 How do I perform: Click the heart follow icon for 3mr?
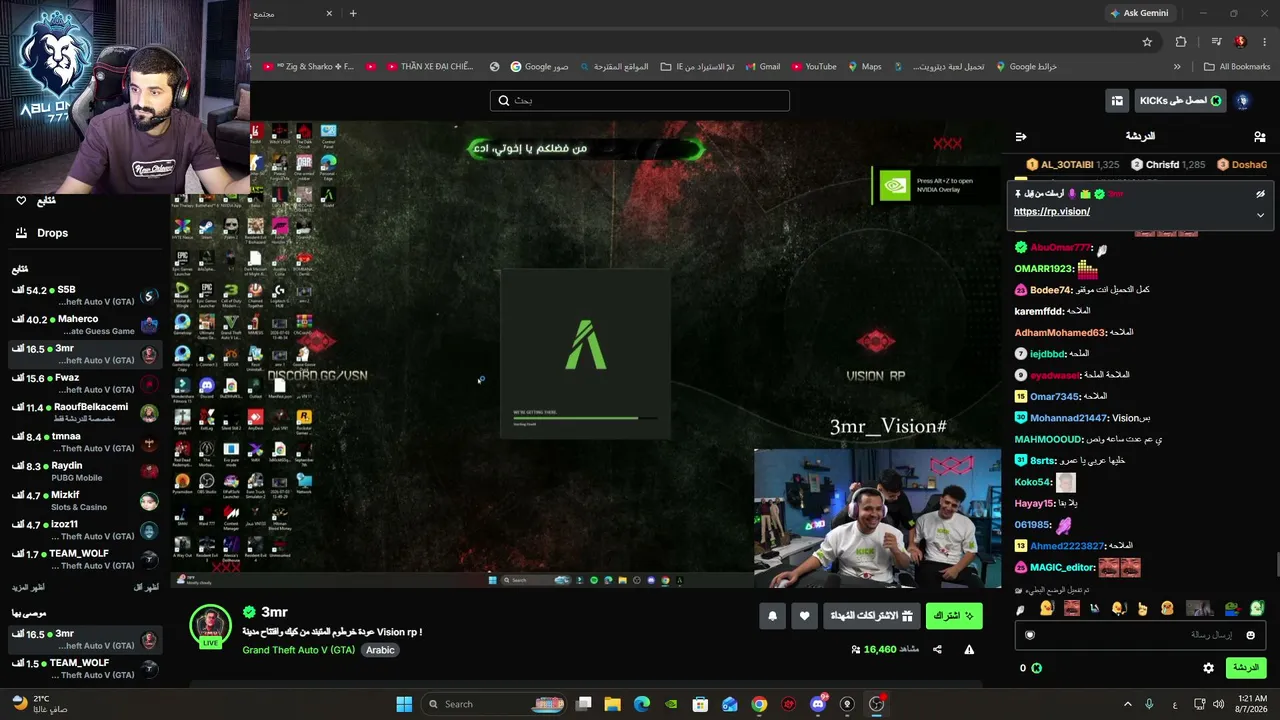click(x=804, y=616)
